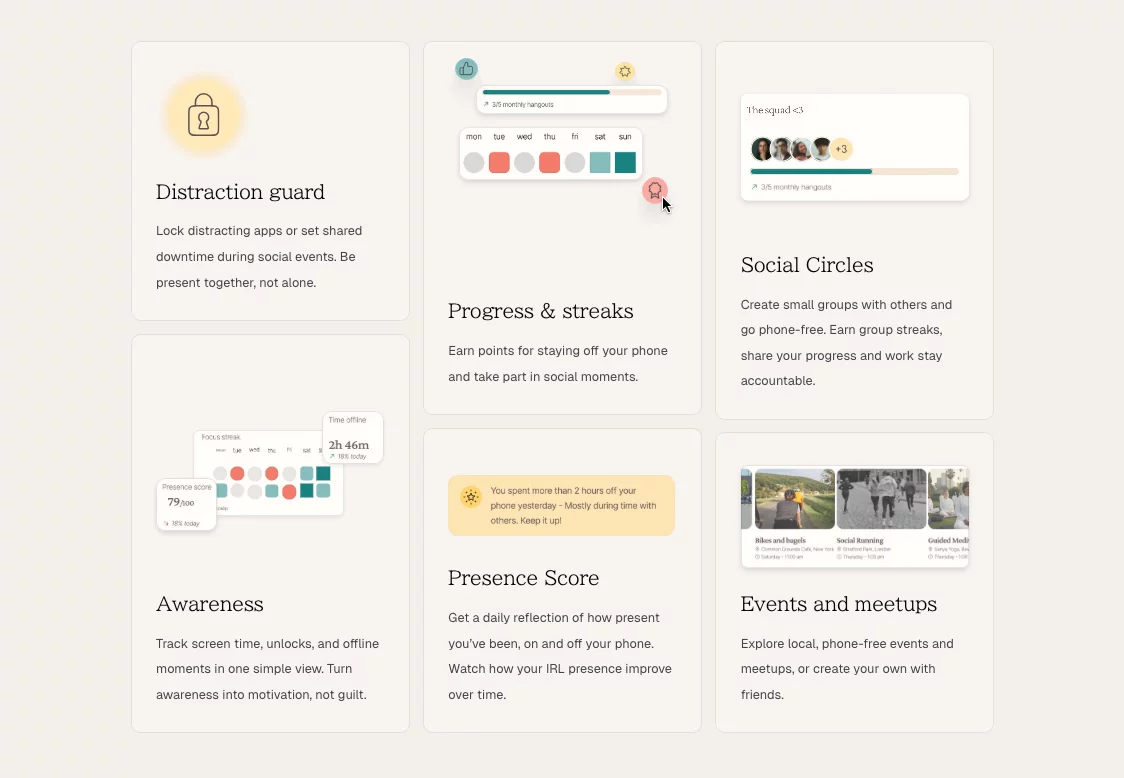Click the sun icon in the yellow notification

pyautogui.click(x=471, y=496)
